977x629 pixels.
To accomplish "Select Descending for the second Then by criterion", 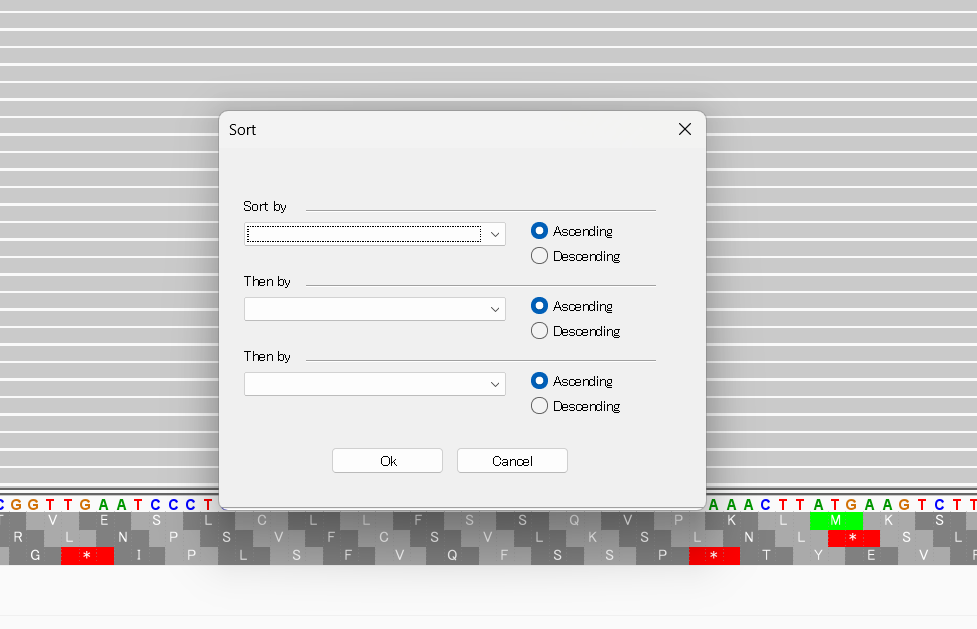I will pos(539,405).
